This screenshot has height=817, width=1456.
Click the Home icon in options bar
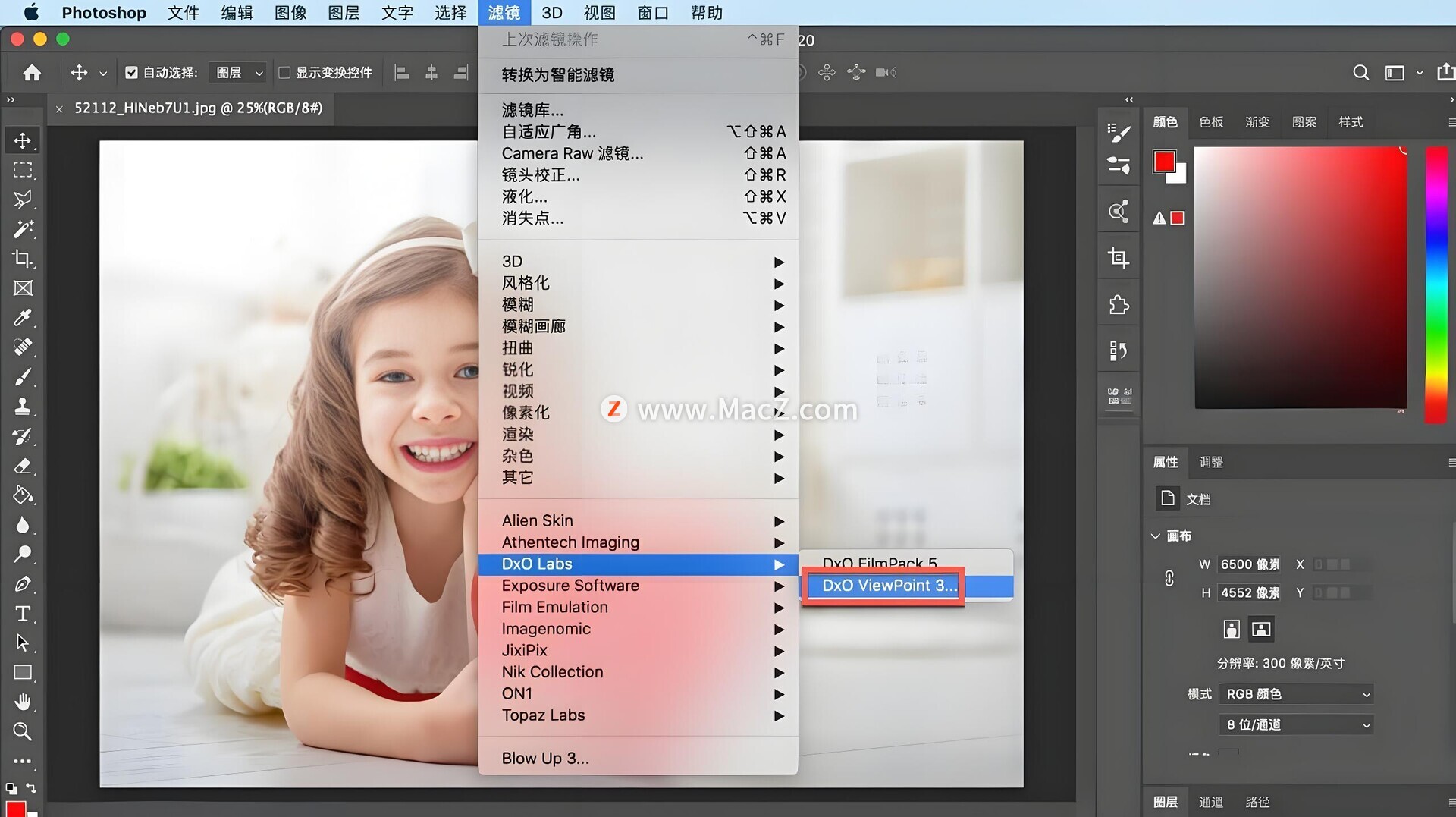tap(32, 73)
